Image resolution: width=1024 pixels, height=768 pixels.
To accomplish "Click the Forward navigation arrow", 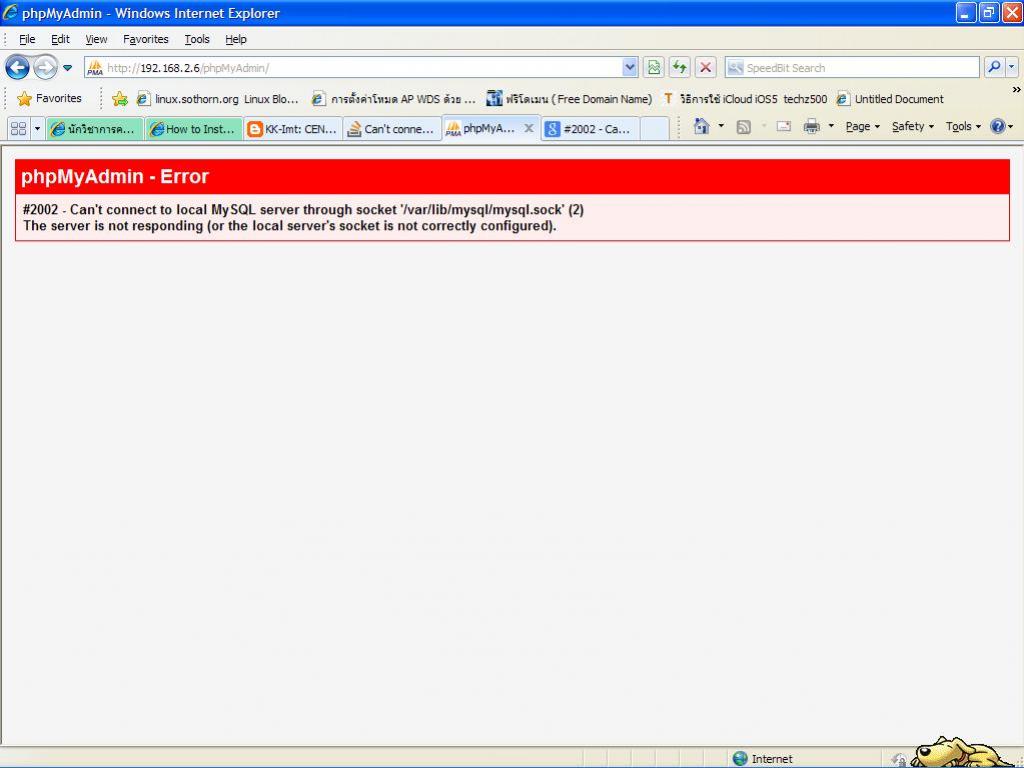I will (x=45, y=67).
